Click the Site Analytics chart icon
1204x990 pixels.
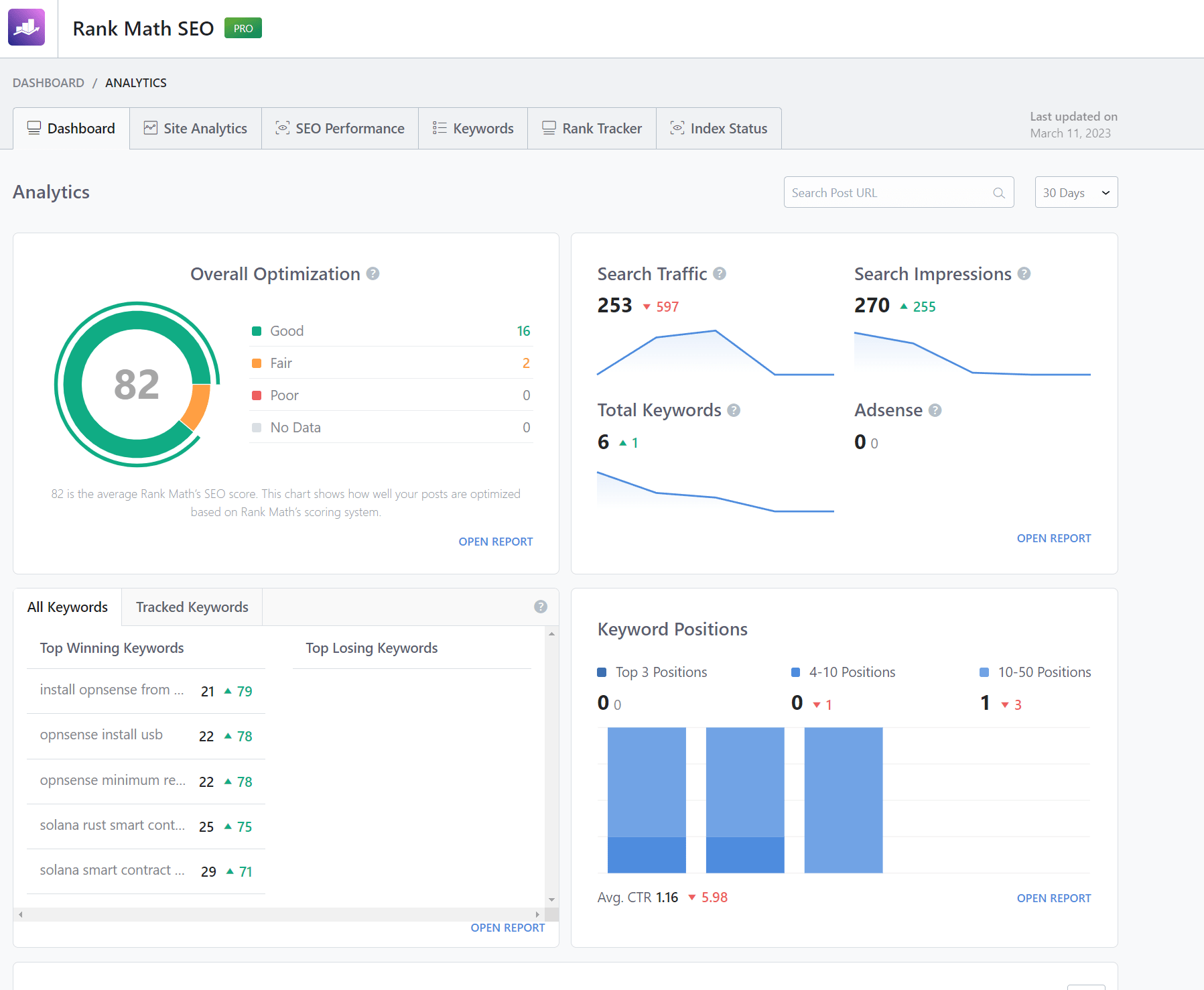click(x=151, y=128)
